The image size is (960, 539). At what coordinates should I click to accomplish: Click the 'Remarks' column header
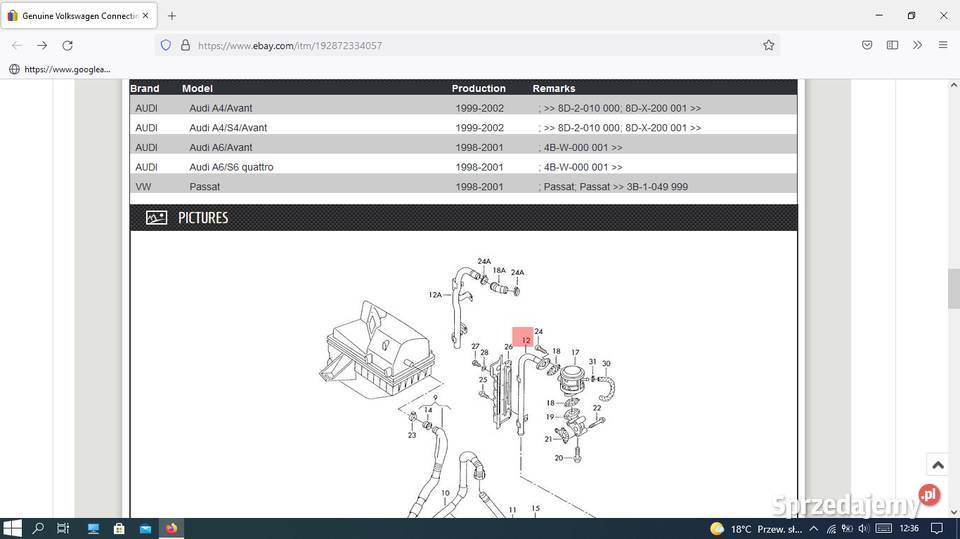coord(553,88)
